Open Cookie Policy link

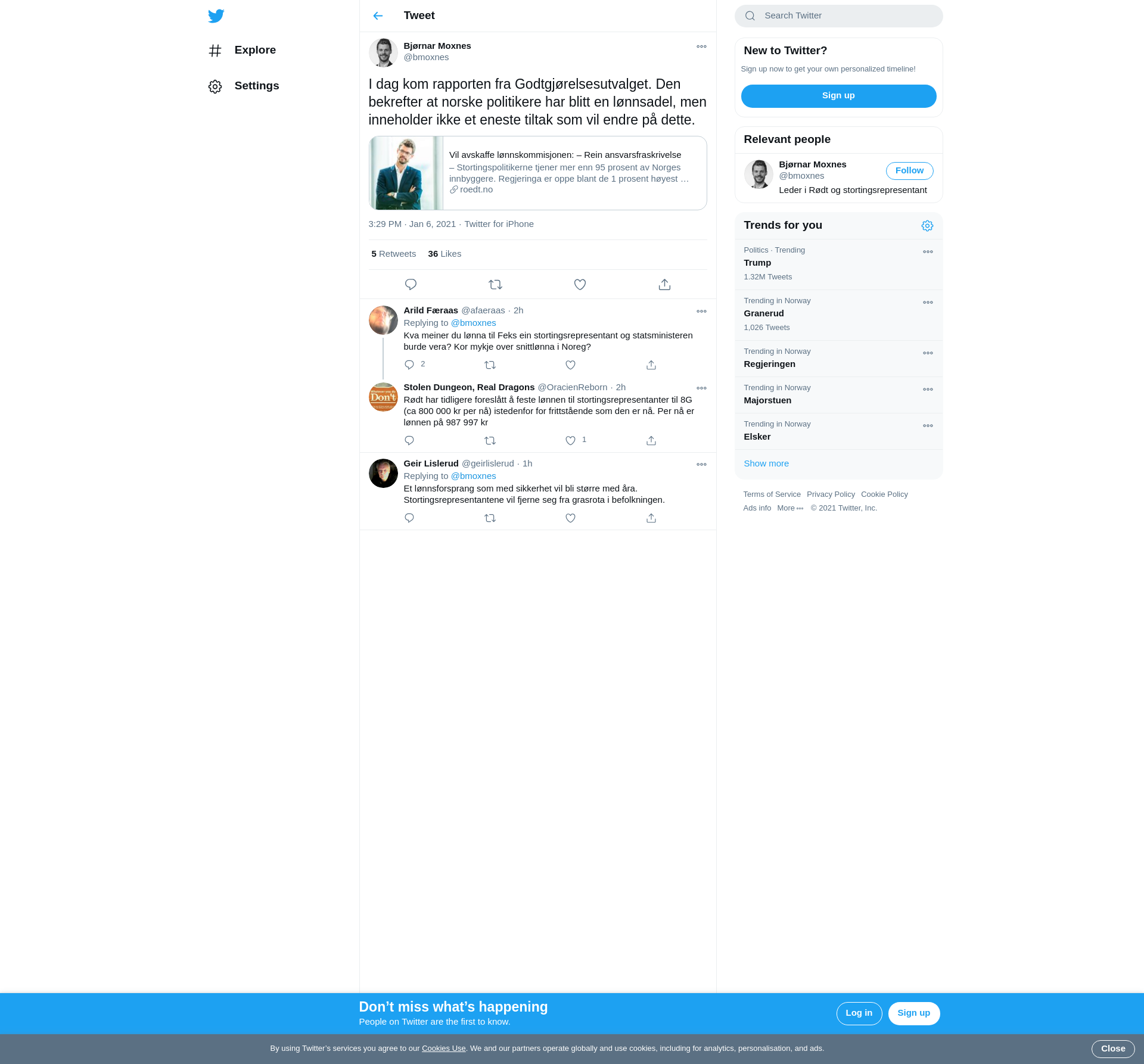point(884,494)
